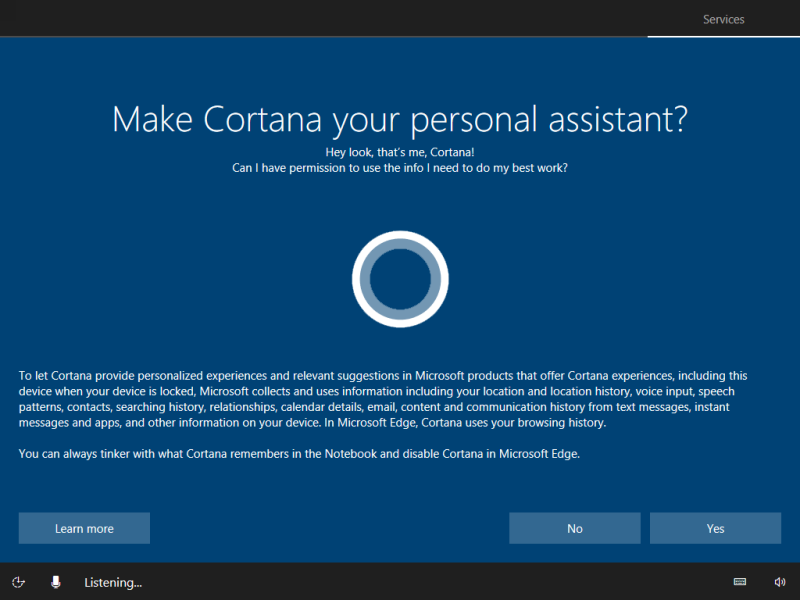Viewport: 800px width, 600px height.
Task: Accept Cortana by clicking Yes
Action: point(715,528)
